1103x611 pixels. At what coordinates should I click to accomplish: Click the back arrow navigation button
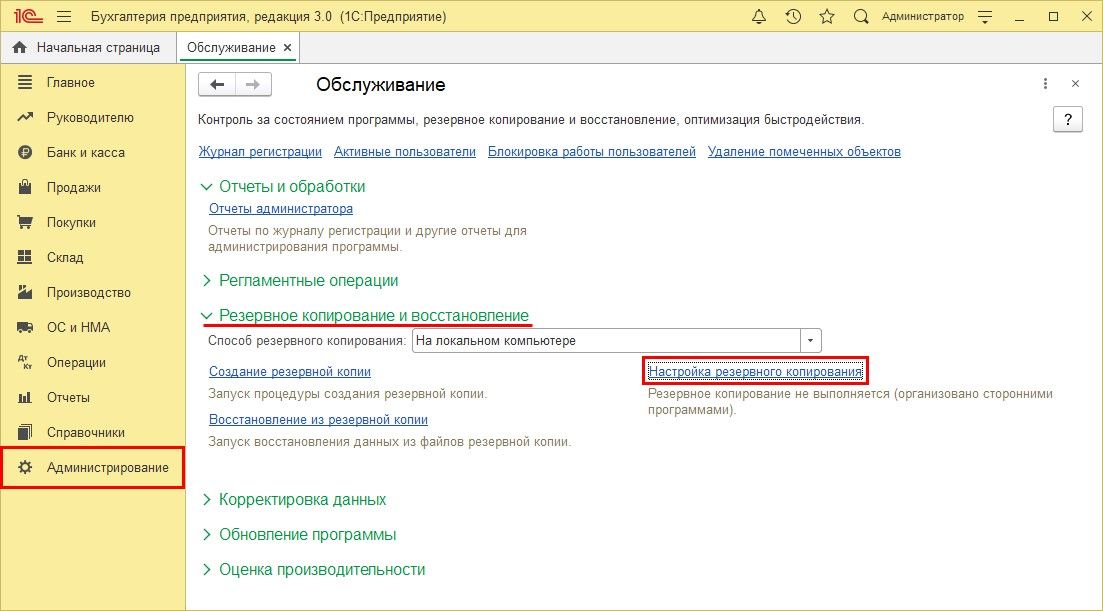tap(217, 85)
